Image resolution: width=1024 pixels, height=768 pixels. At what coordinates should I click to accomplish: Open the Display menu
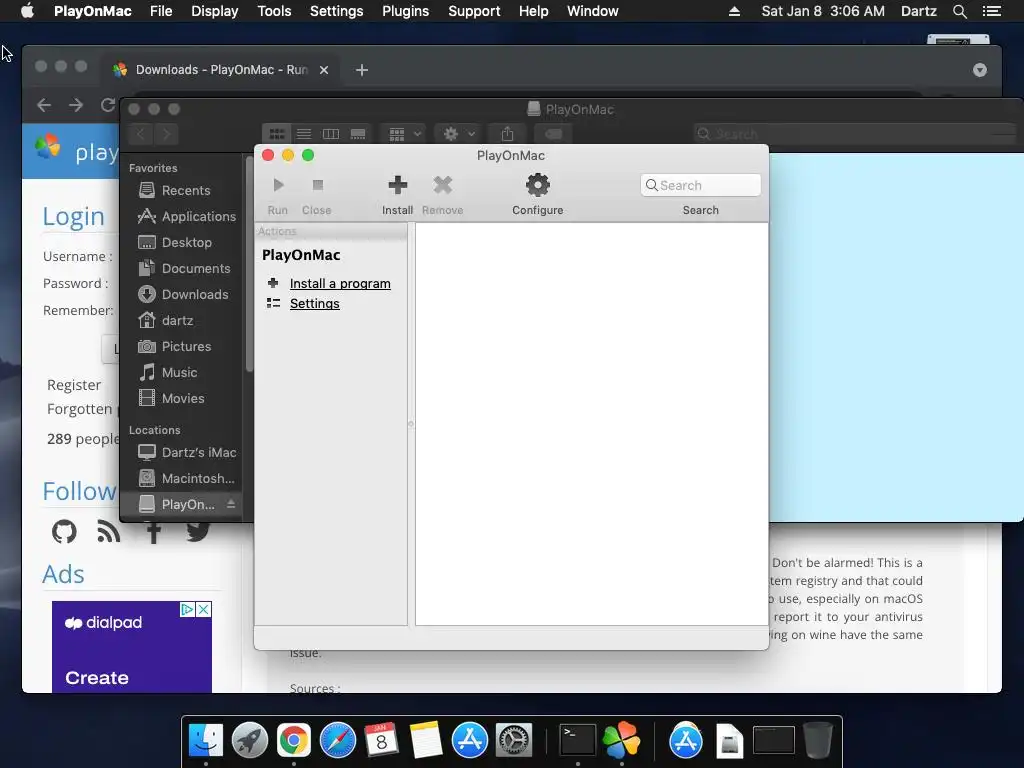(215, 11)
